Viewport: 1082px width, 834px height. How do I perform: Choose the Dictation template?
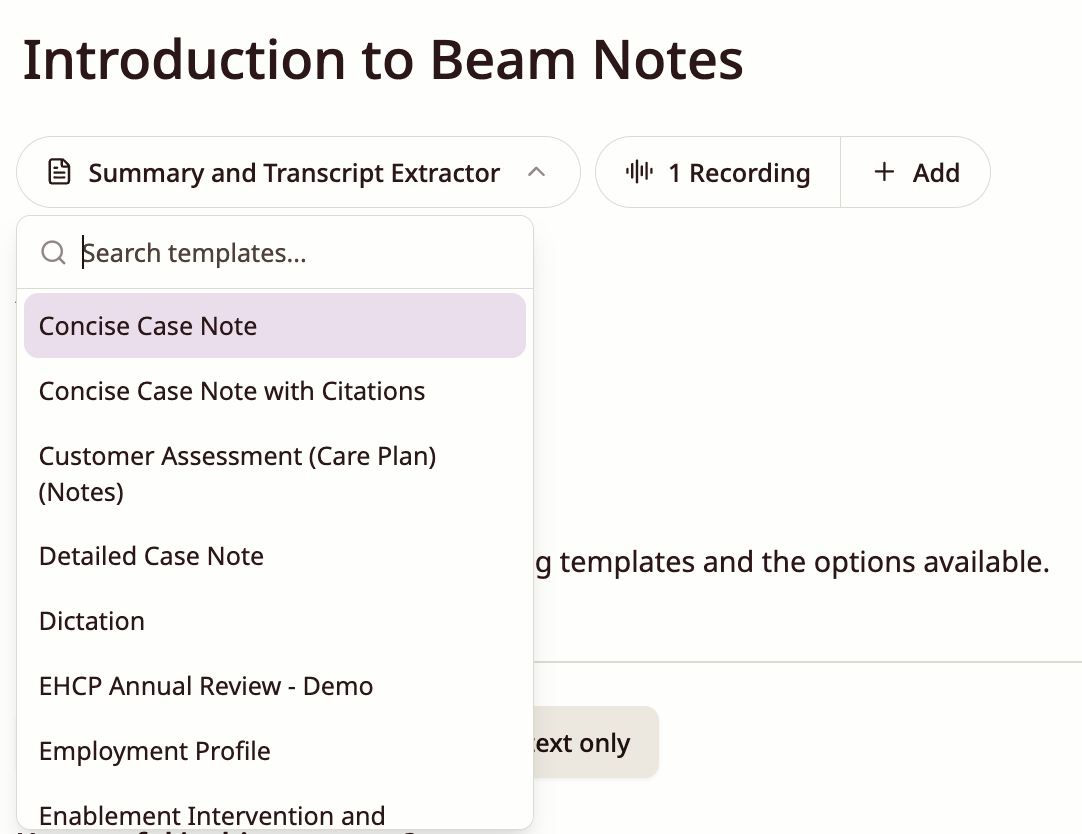pyautogui.click(x=275, y=621)
